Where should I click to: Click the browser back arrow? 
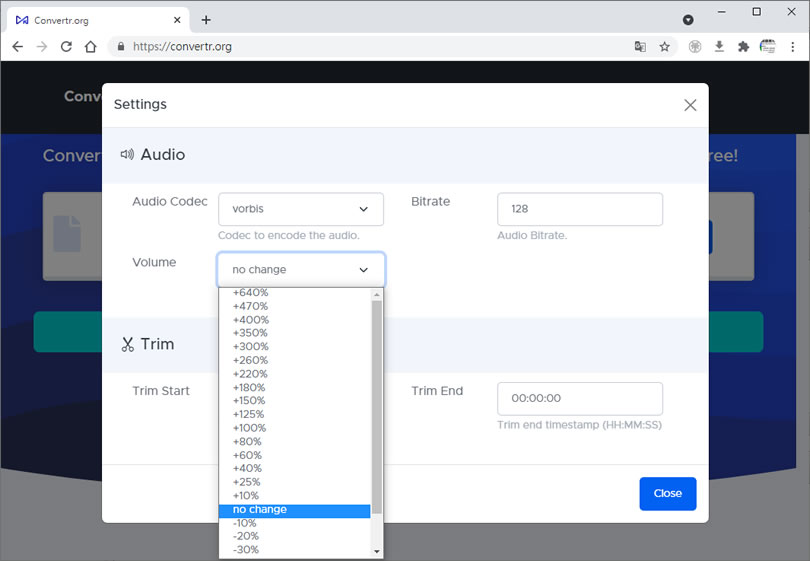18,46
